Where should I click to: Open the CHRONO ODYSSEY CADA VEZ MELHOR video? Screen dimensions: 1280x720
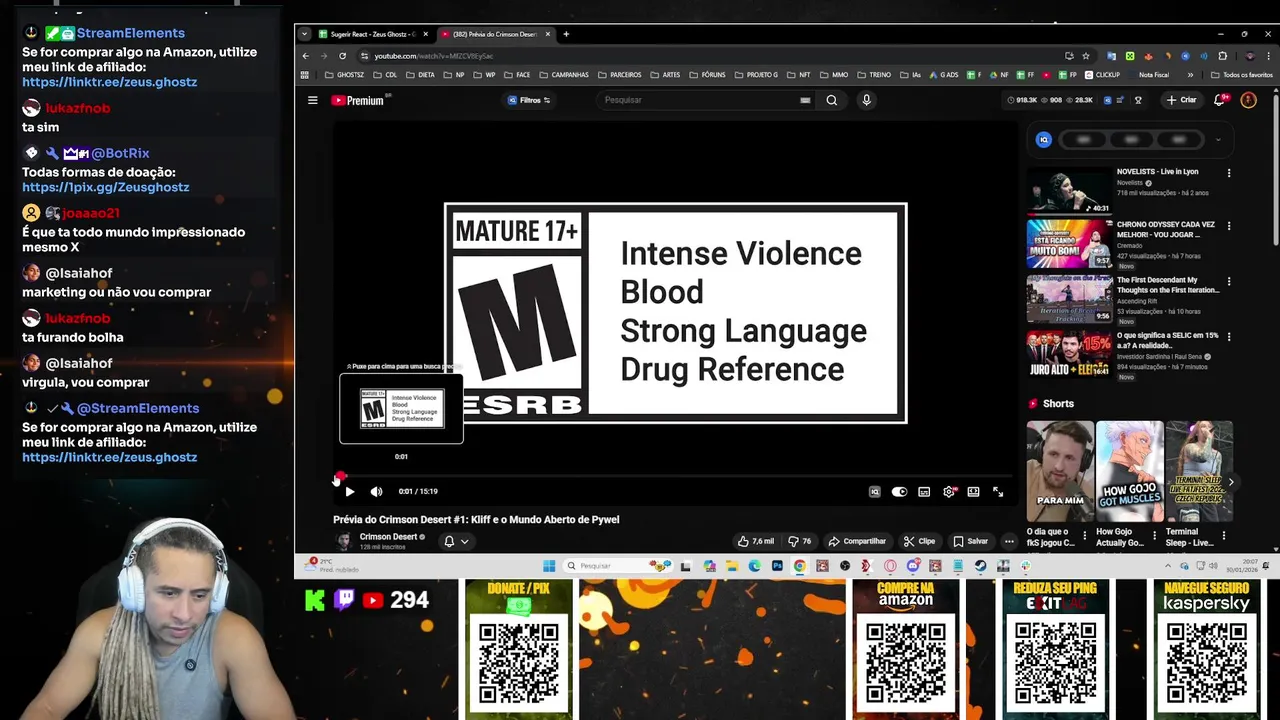click(1069, 244)
